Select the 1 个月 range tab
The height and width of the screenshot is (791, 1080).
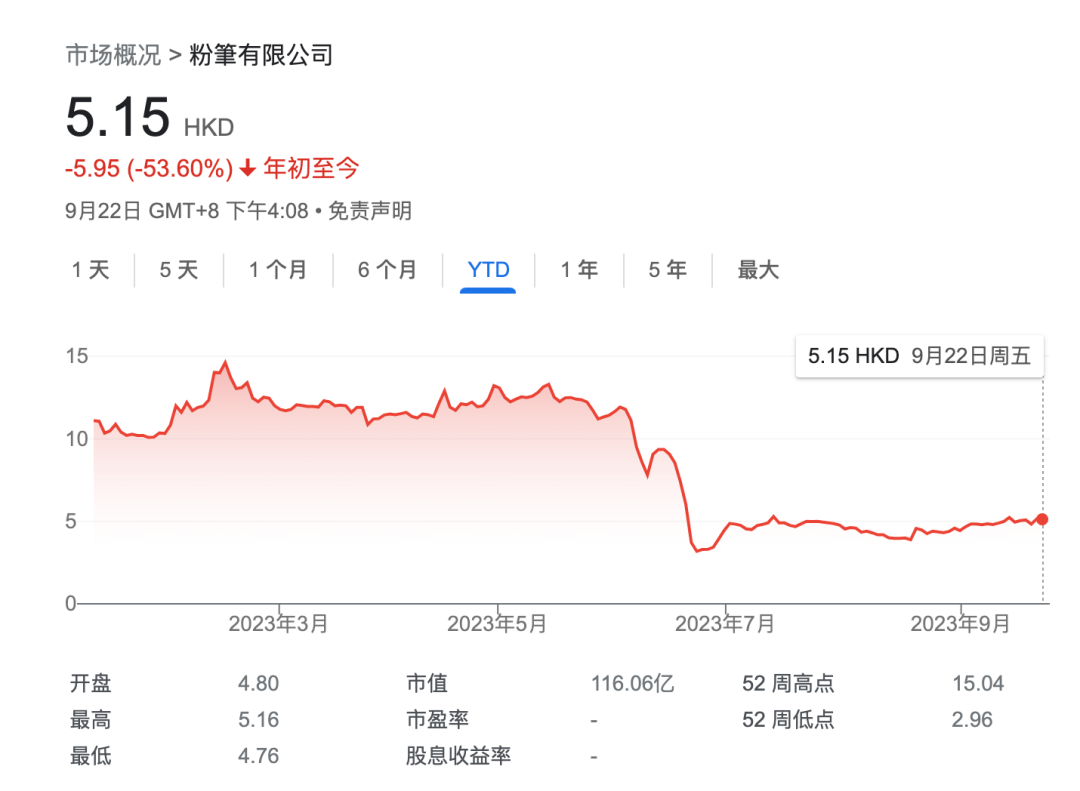[278, 269]
